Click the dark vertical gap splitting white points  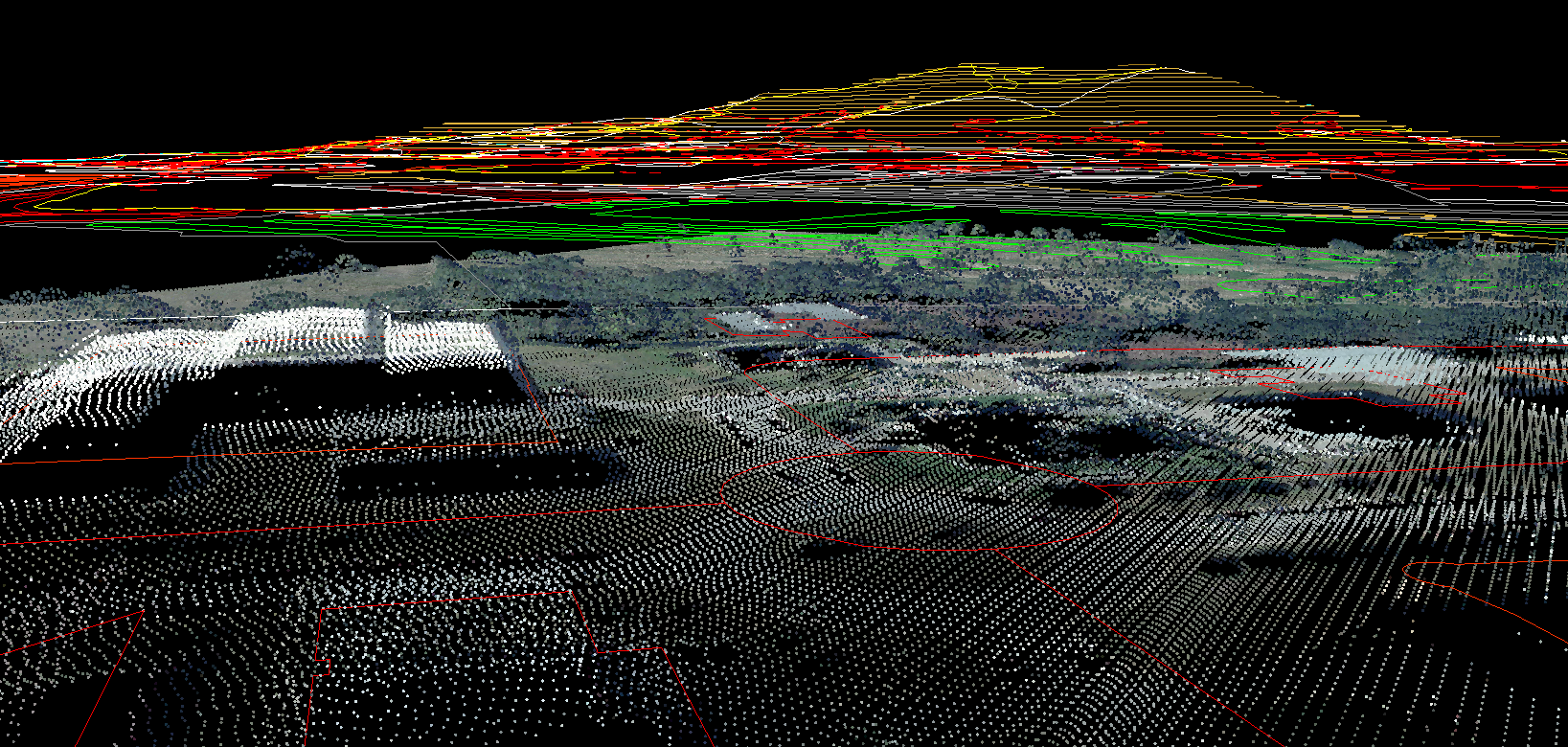click(x=375, y=335)
